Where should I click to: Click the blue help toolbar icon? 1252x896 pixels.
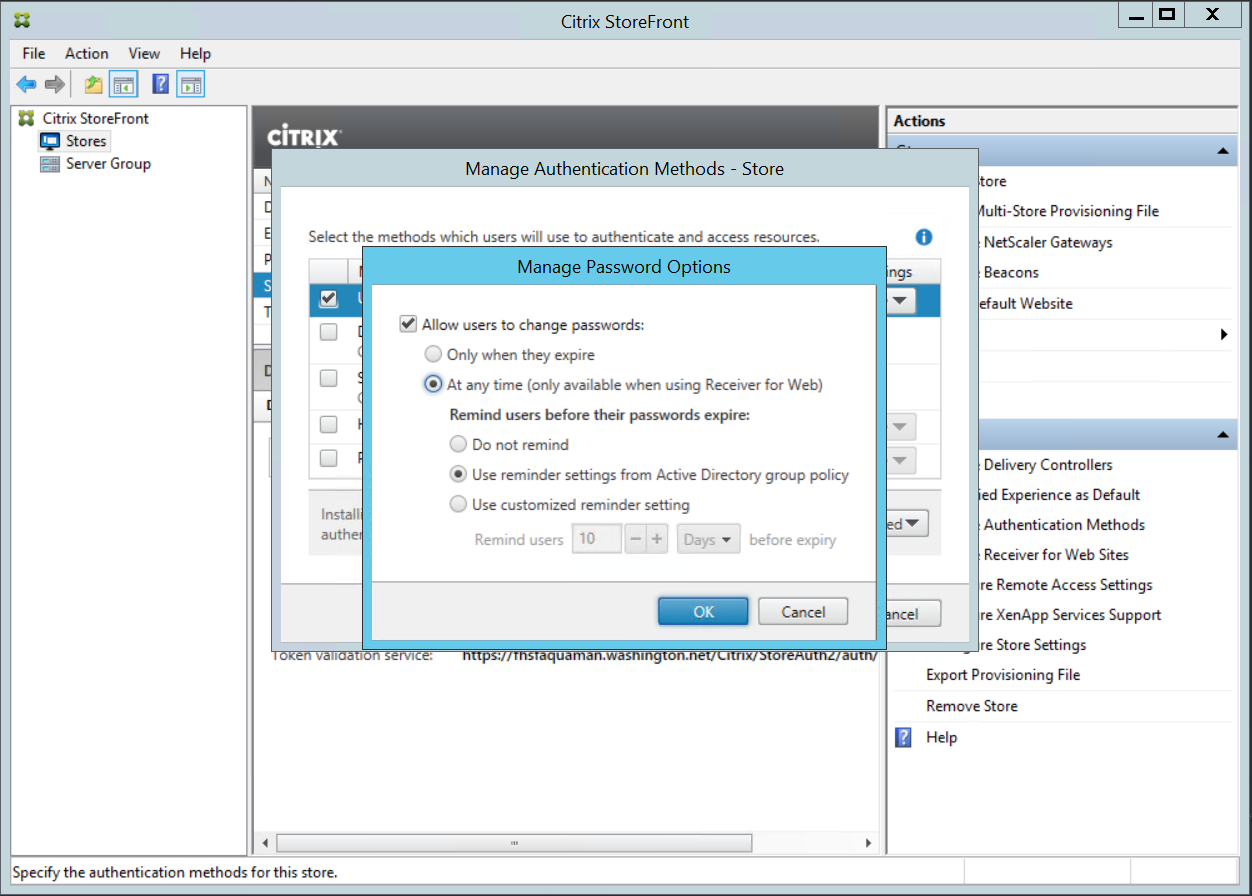point(160,85)
